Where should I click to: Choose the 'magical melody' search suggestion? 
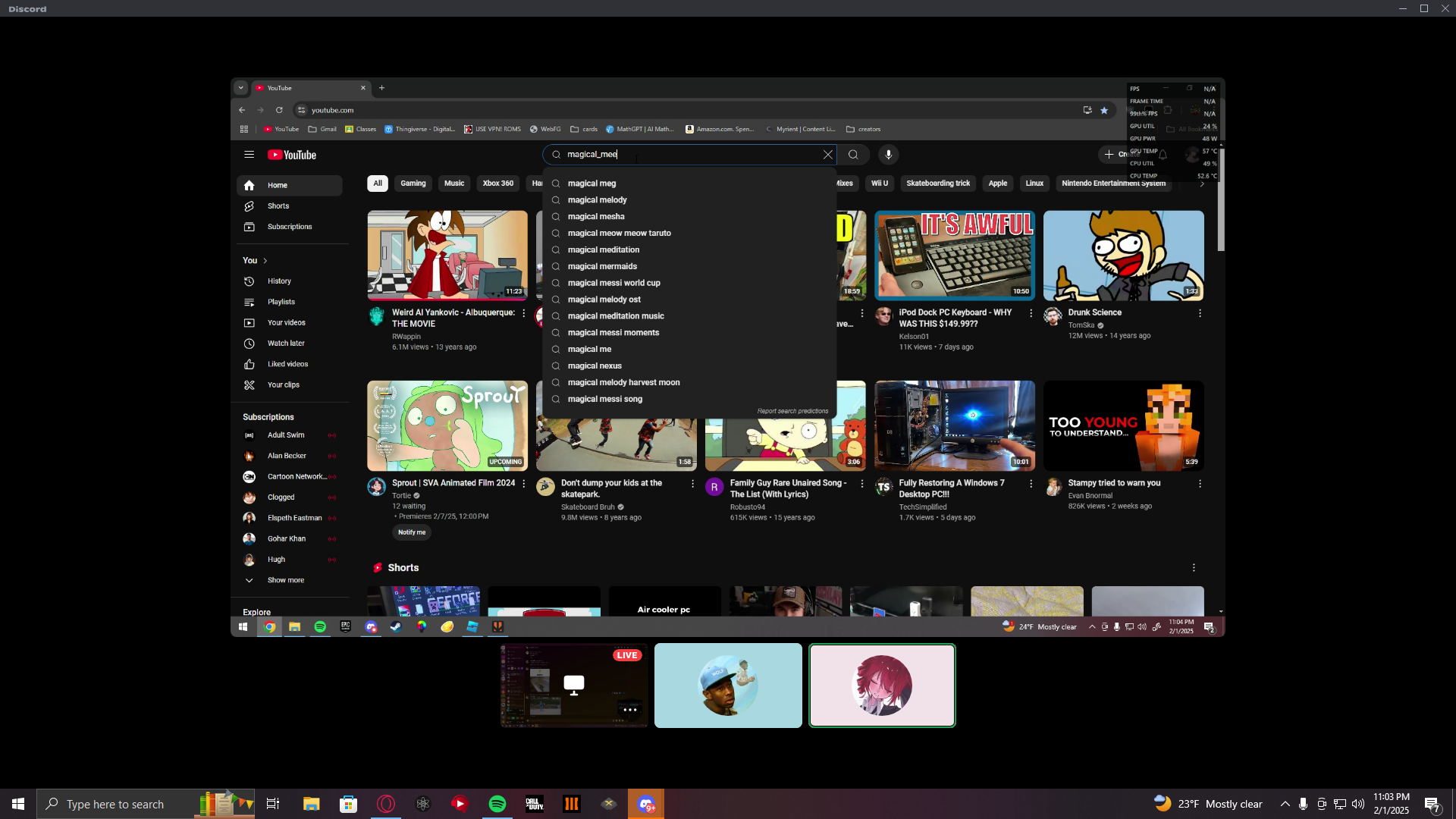(x=597, y=200)
